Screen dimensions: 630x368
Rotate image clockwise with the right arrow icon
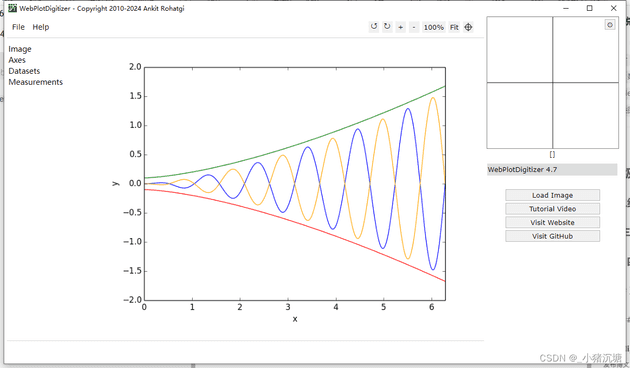coord(387,27)
